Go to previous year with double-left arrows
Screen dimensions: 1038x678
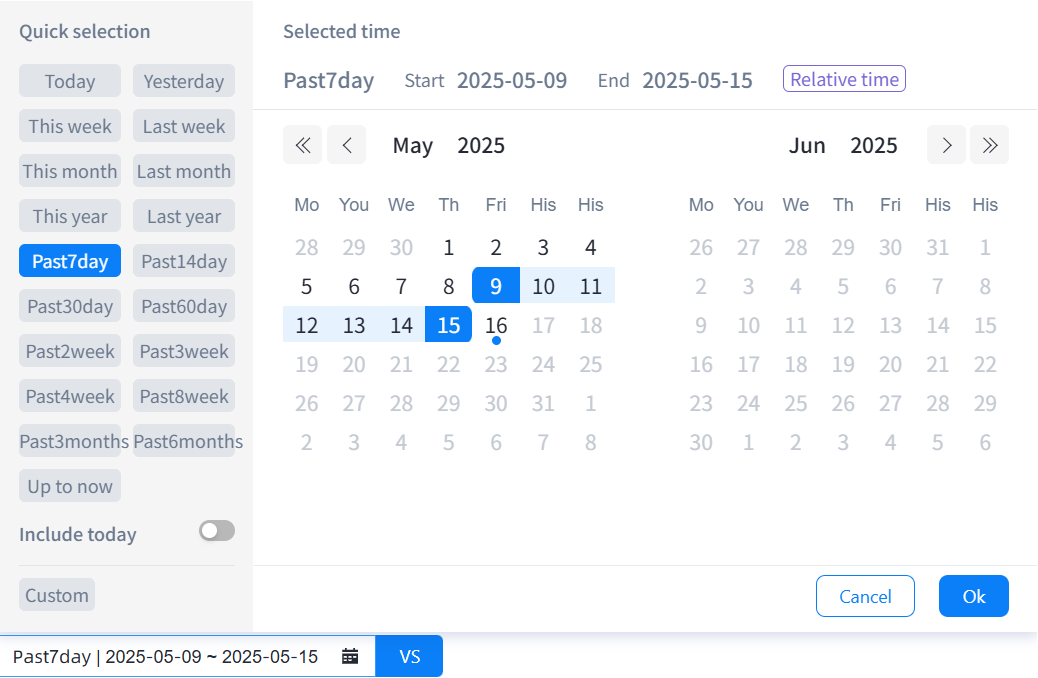(302, 145)
